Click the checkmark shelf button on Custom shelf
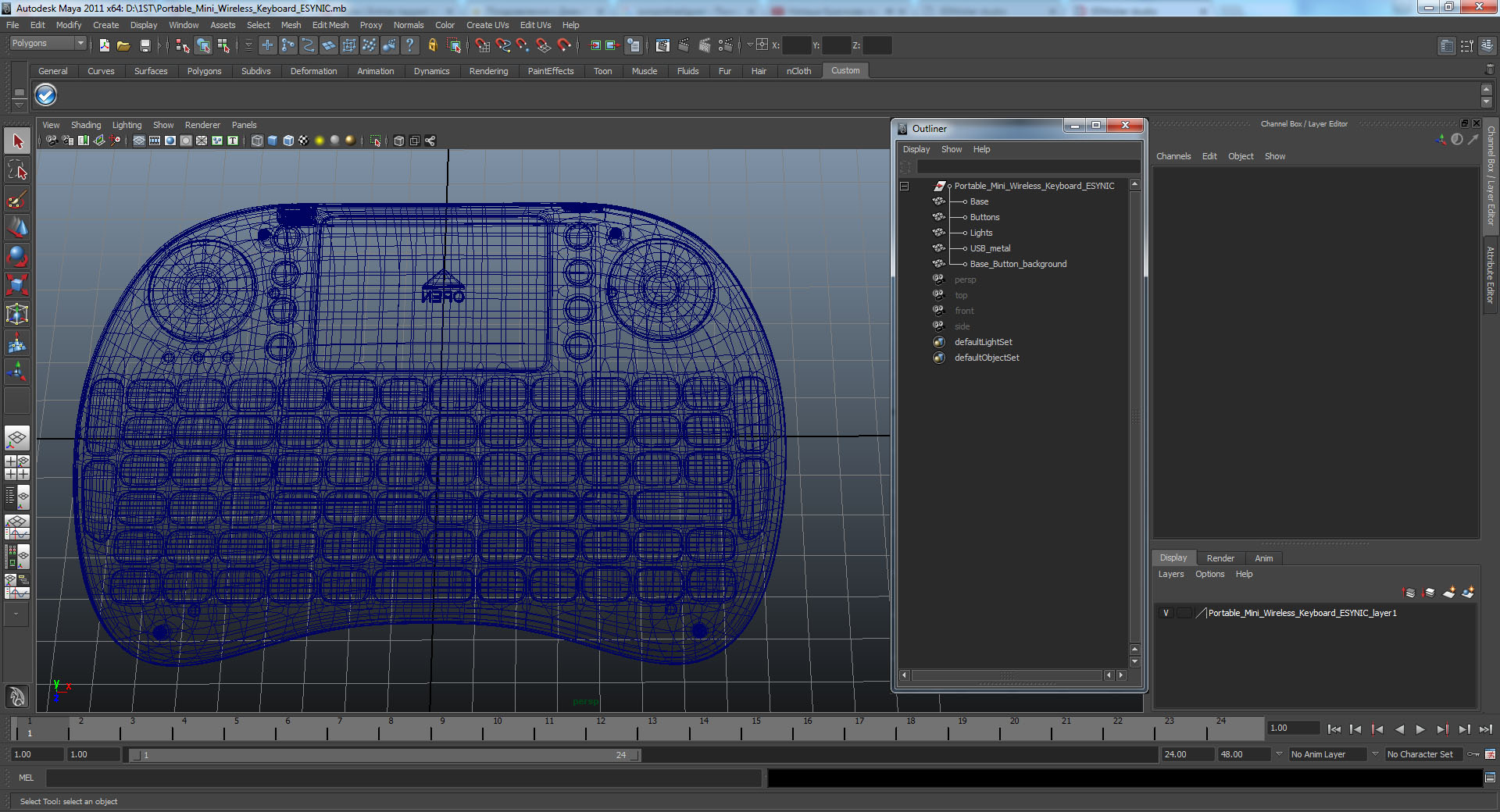The height and width of the screenshot is (812, 1500). pos(46,95)
